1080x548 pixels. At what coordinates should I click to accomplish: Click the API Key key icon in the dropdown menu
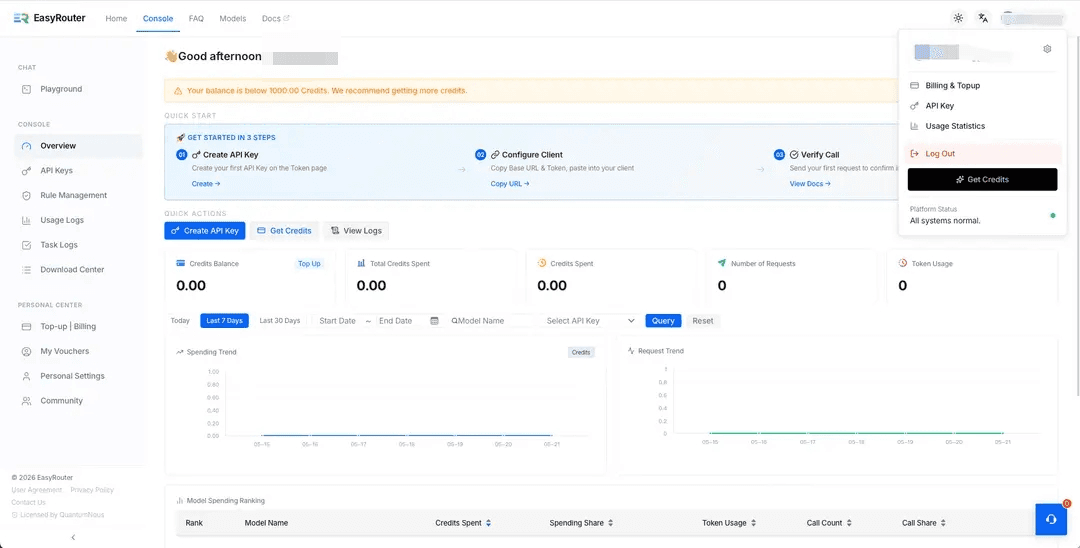[x=914, y=106]
